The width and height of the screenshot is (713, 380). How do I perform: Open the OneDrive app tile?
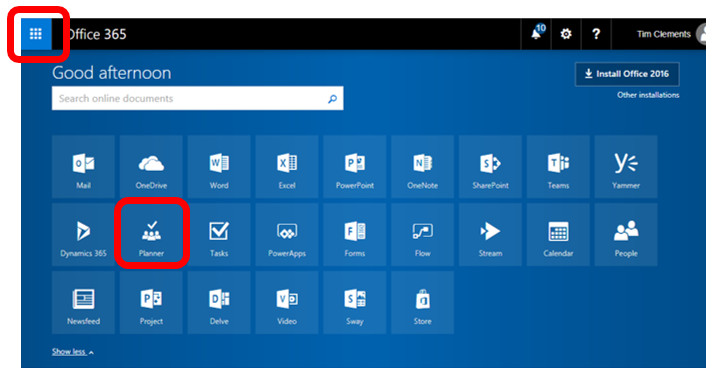(x=151, y=166)
